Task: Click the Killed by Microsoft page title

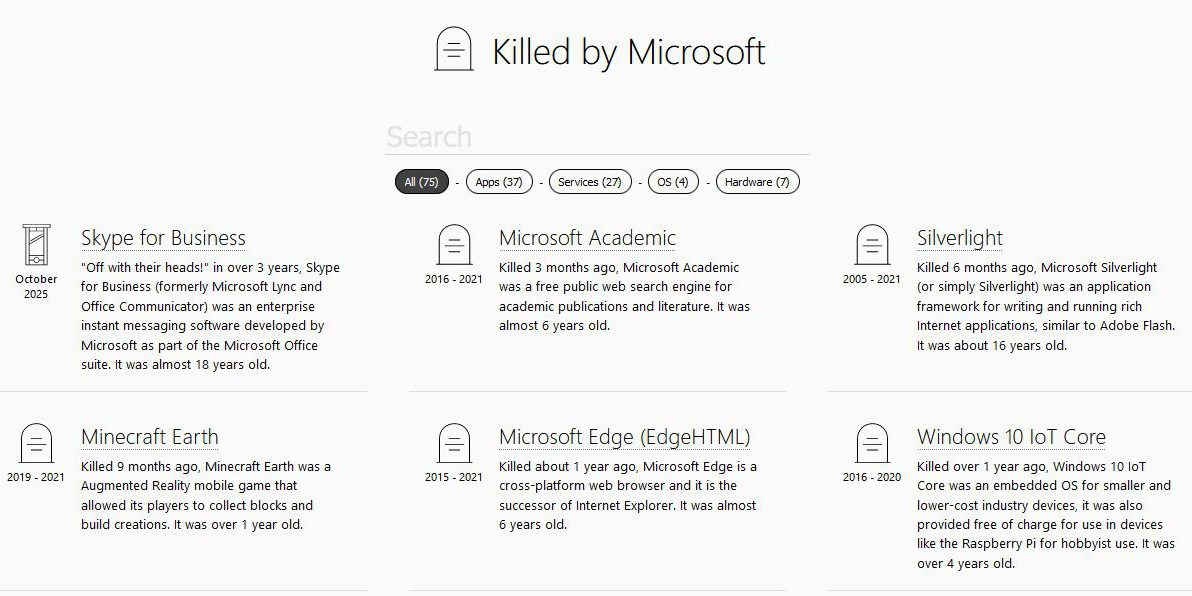Action: point(628,52)
